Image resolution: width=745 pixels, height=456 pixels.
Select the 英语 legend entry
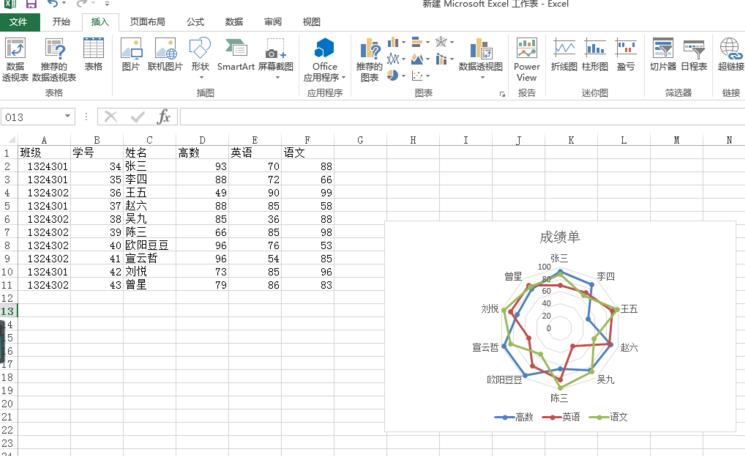[561, 417]
